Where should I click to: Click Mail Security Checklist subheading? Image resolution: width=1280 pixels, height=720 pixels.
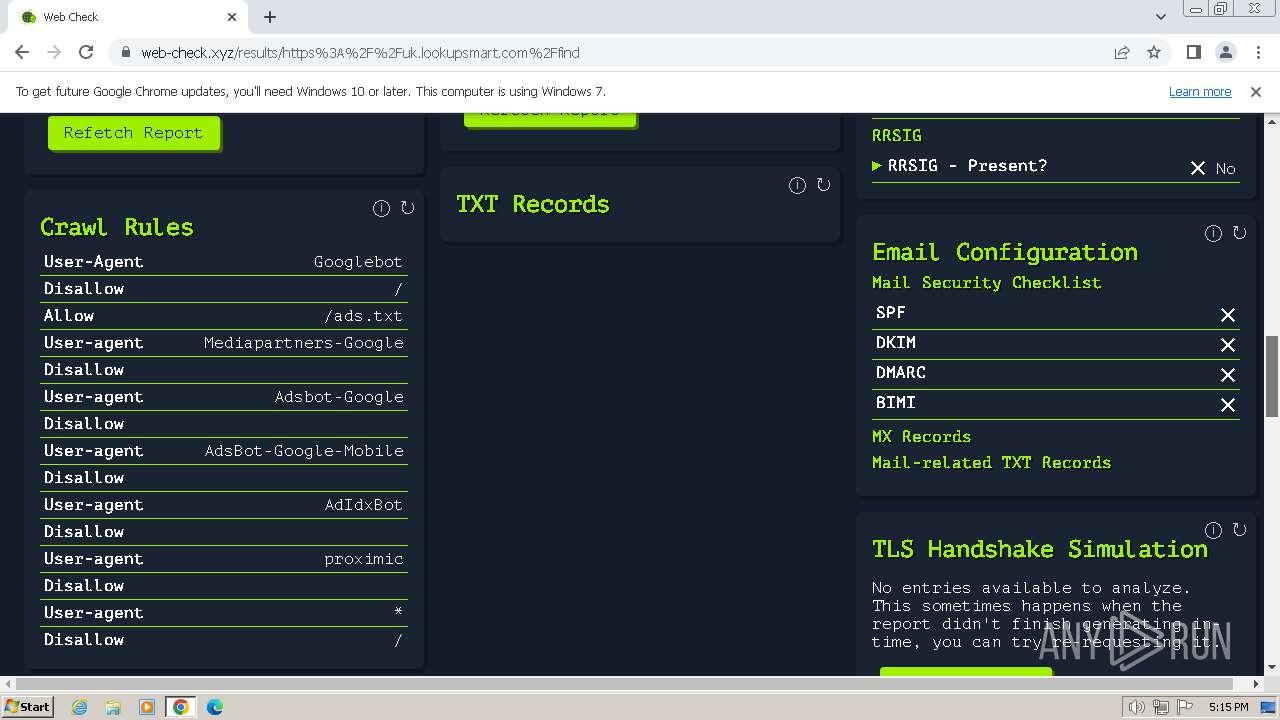[986, 282]
